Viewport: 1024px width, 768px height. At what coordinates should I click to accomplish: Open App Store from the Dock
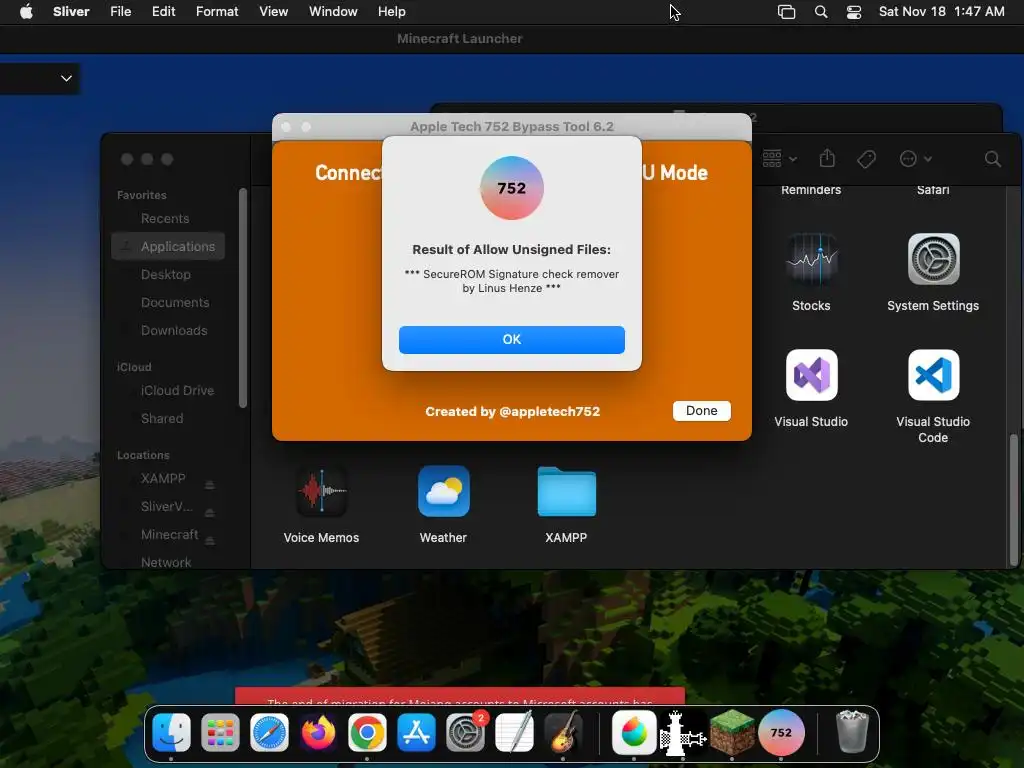pos(416,732)
